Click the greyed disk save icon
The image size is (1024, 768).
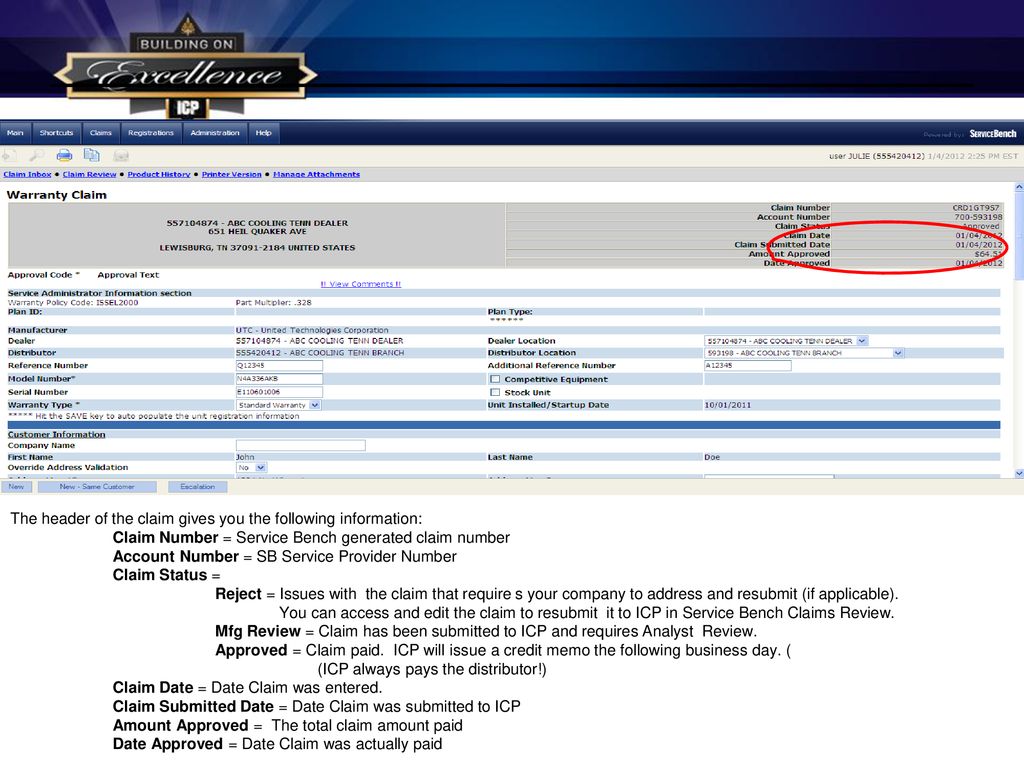click(x=121, y=155)
